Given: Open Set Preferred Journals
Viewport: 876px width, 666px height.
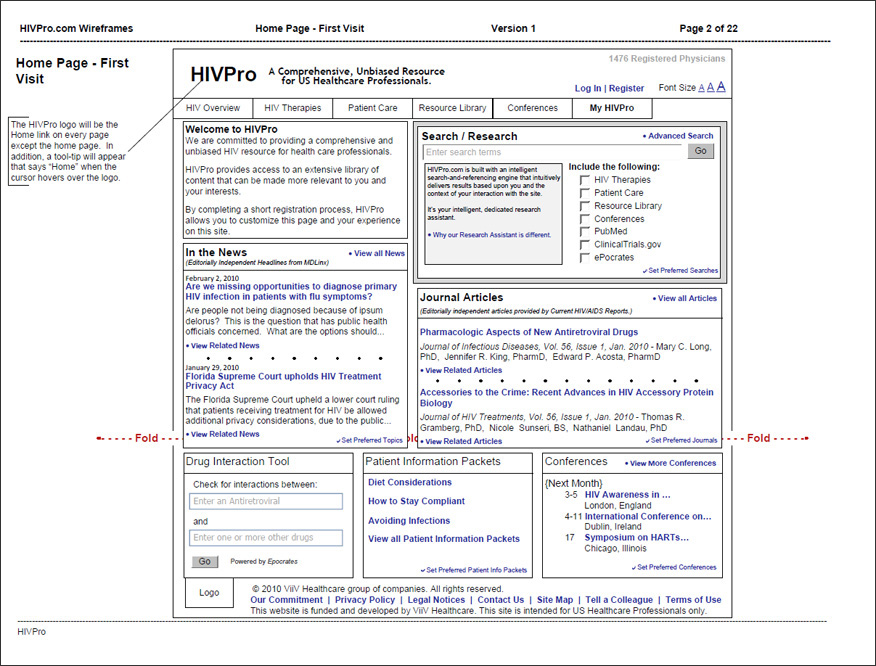Looking at the screenshot, I should pyautogui.click(x=684, y=440).
